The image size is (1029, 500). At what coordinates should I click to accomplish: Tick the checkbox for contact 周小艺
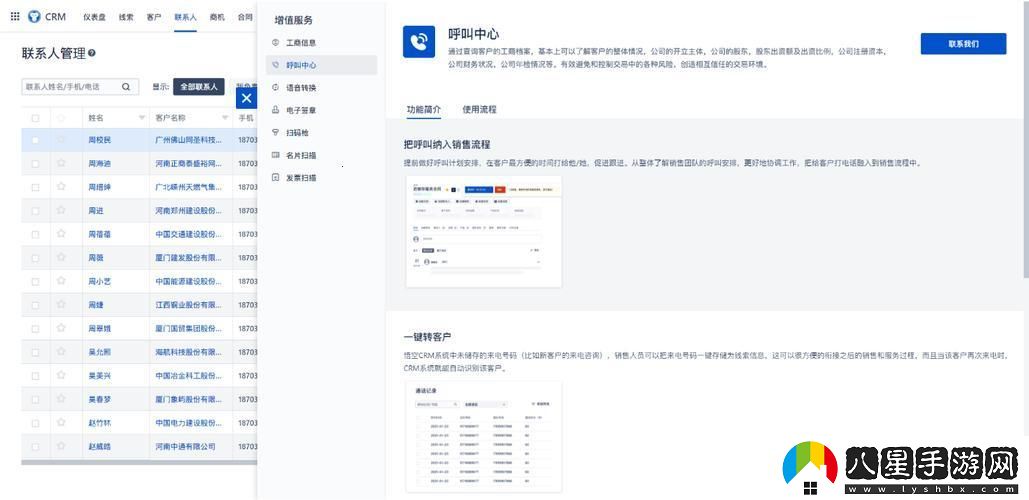(35, 281)
